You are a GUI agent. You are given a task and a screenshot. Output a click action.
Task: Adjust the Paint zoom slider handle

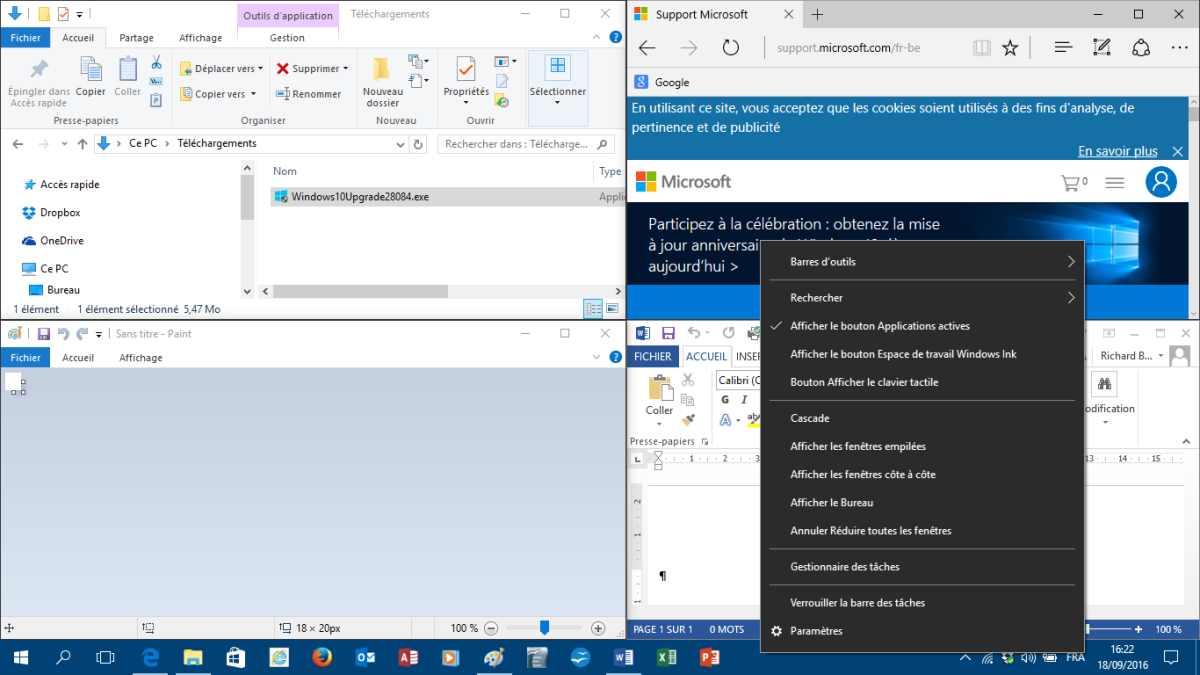coord(544,628)
